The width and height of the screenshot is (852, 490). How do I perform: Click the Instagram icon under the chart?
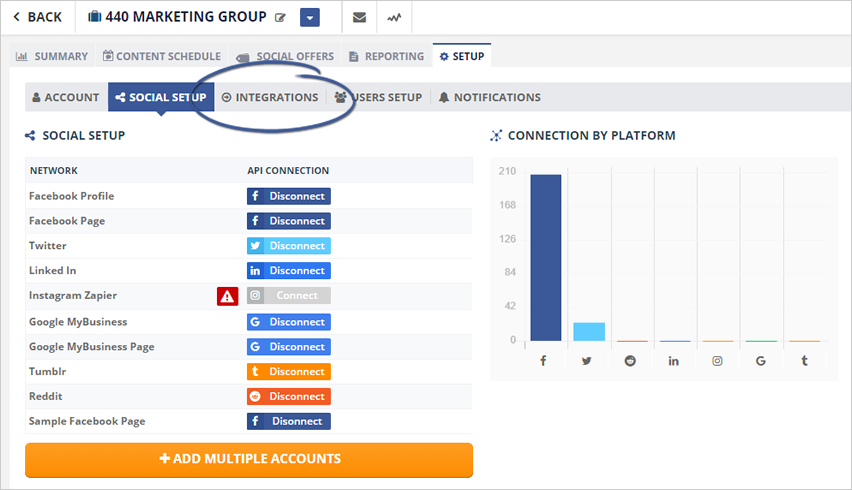coord(717,360)
